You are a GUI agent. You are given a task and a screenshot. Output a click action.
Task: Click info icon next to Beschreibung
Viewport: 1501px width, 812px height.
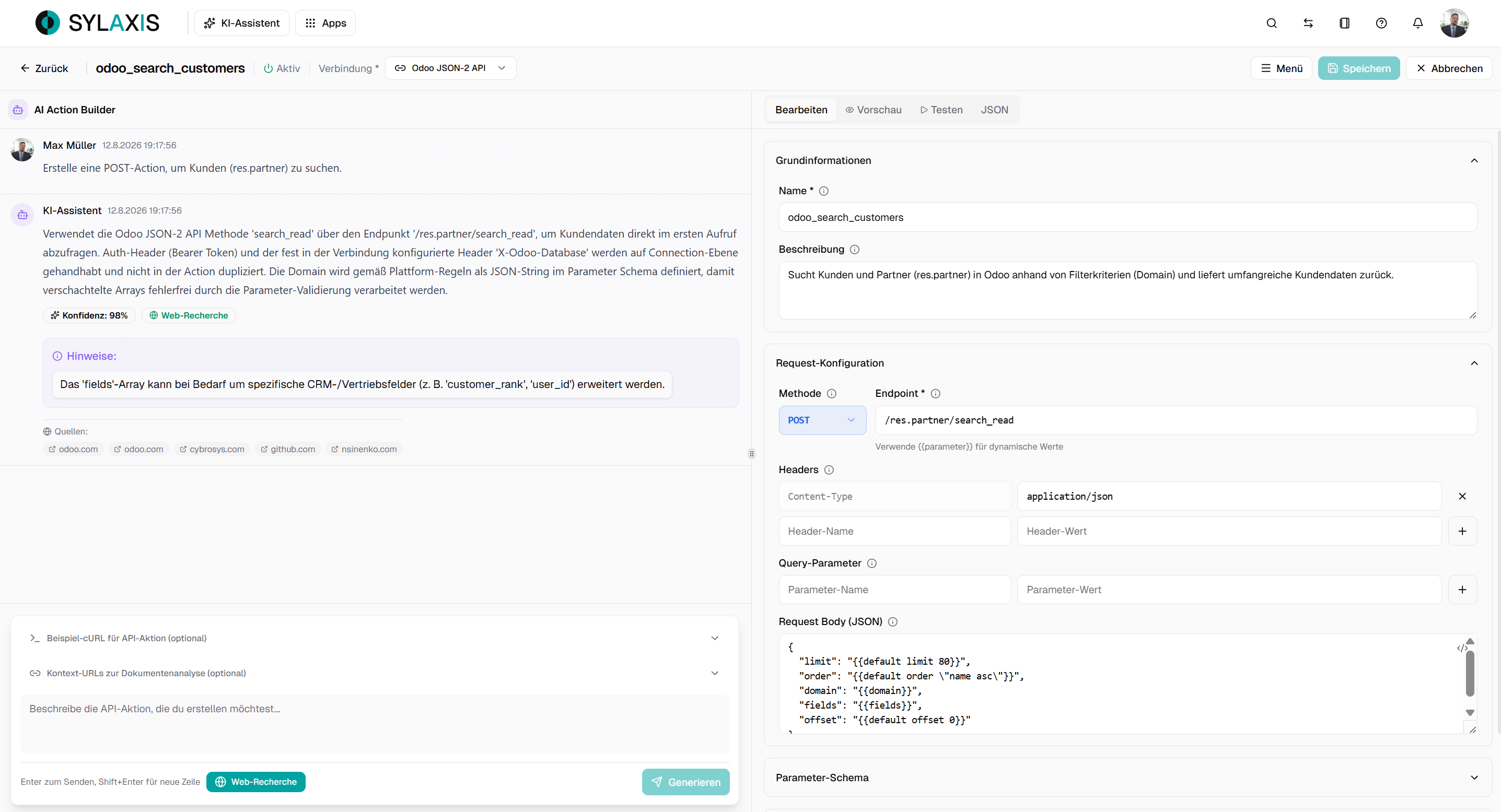(x=854, y=249)
